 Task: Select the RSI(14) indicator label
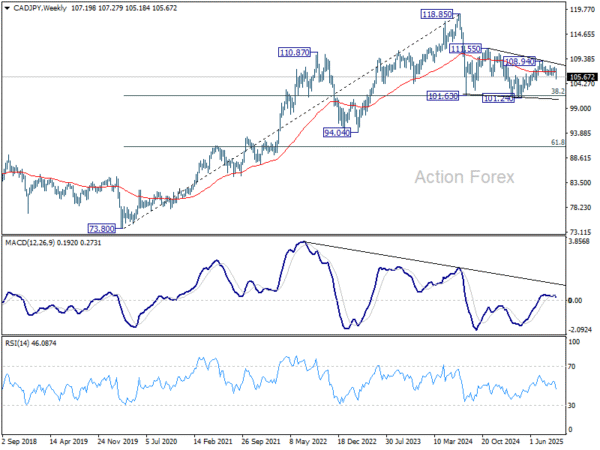click(x=17, y=343)
